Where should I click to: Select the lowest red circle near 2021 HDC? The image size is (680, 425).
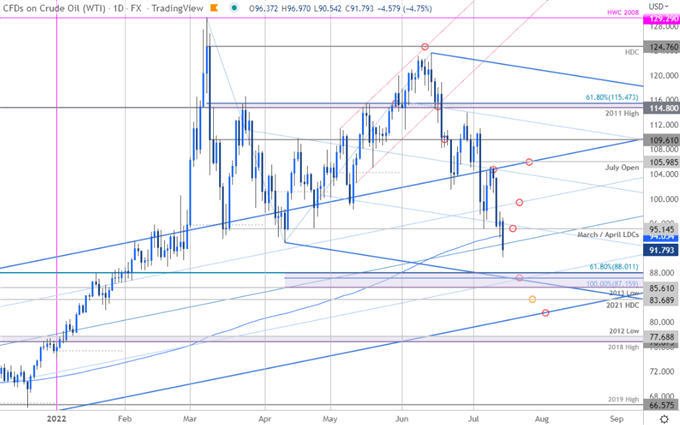[x=545, y=313]
